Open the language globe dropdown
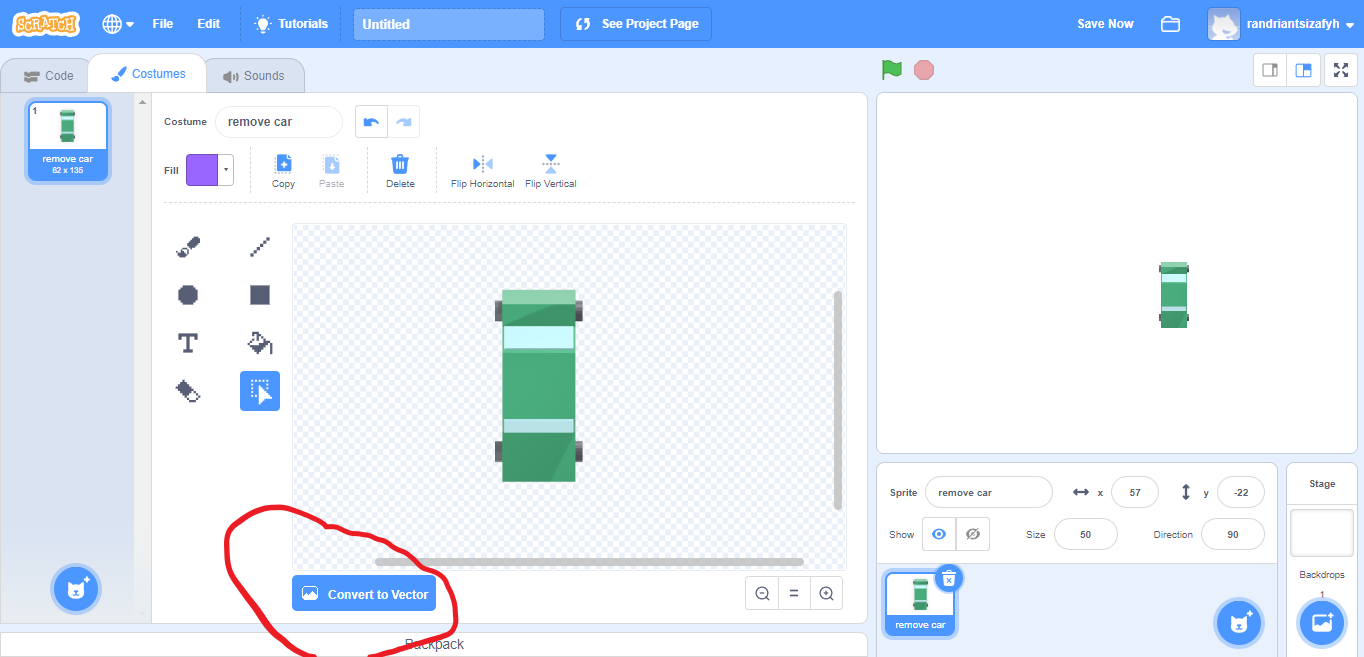Image resolution: width=1364 pixels, height=657 pixels. (116, 23)
